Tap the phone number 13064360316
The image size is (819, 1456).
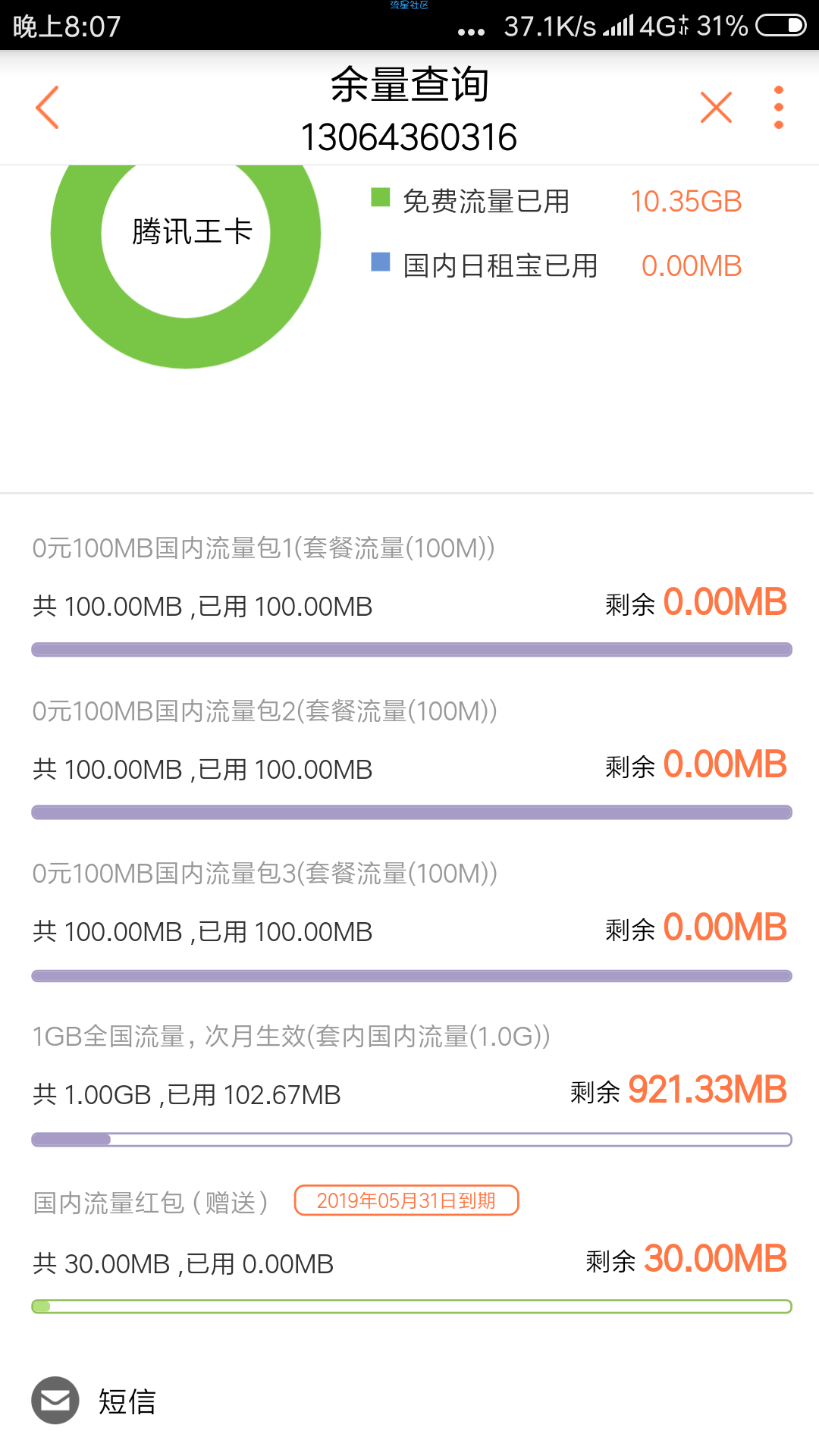tap(409, 137)
